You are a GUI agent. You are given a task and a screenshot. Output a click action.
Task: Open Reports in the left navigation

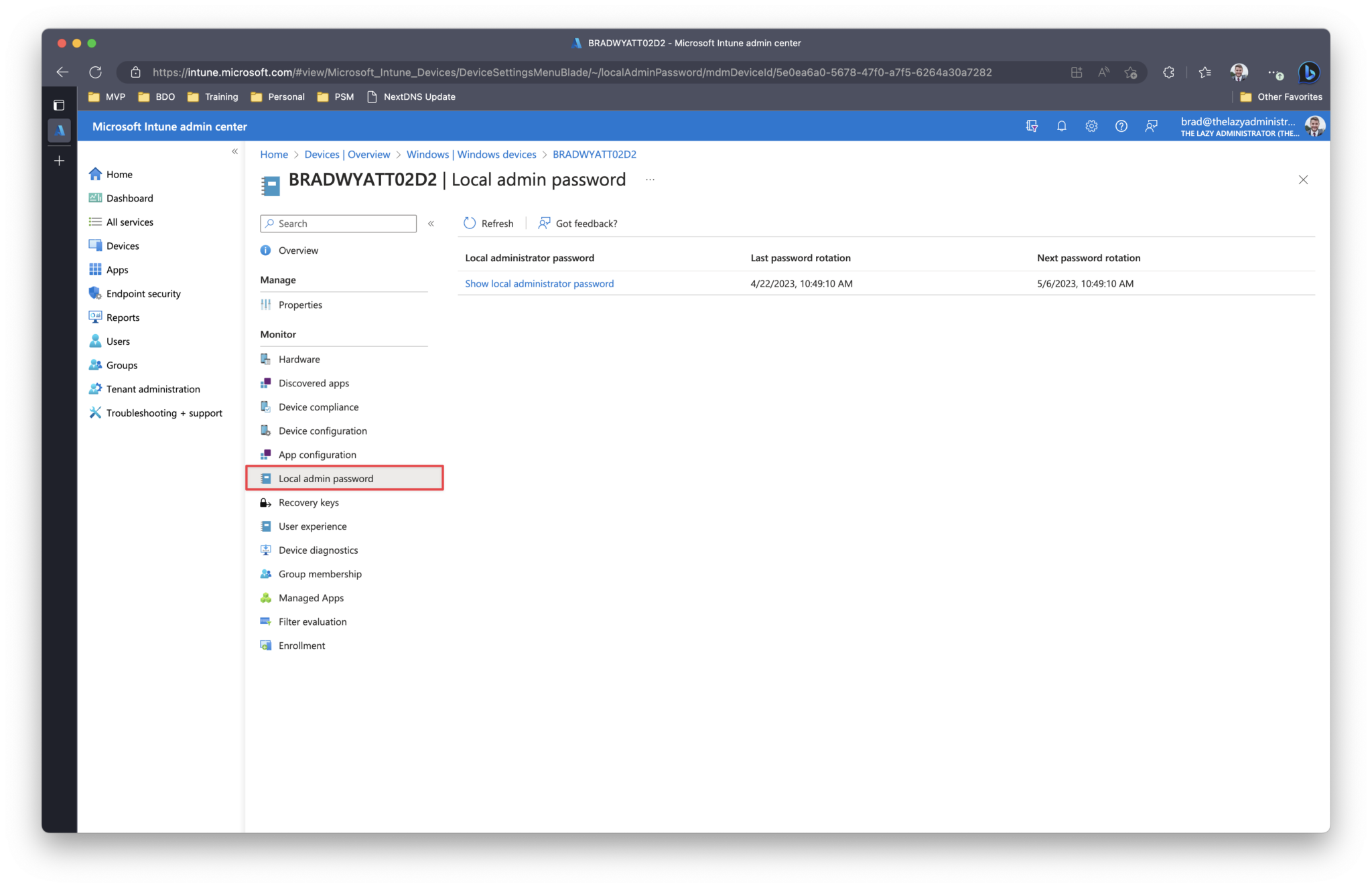[114, 317]
